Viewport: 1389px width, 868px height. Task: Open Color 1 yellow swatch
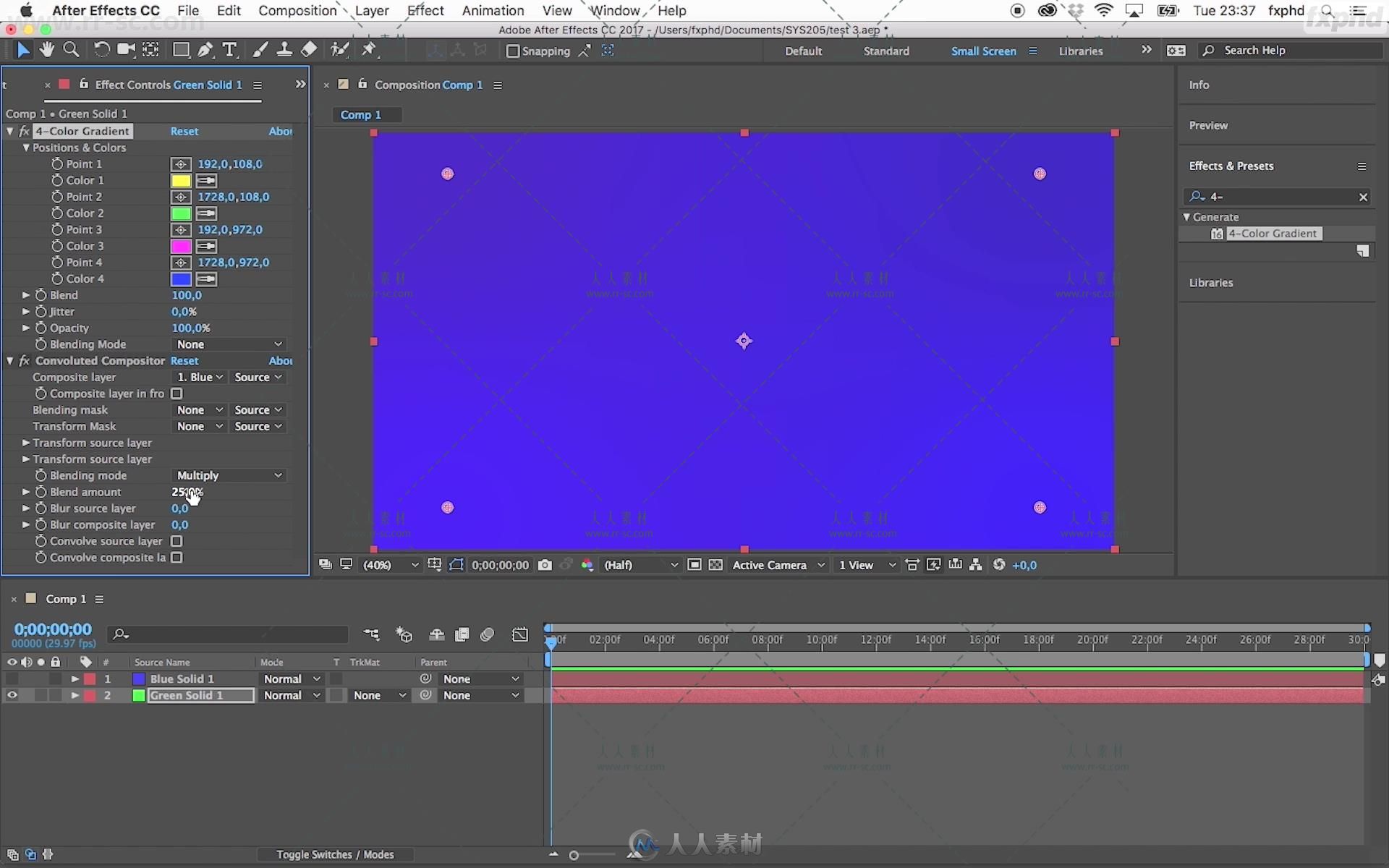[x=181, y=181]
